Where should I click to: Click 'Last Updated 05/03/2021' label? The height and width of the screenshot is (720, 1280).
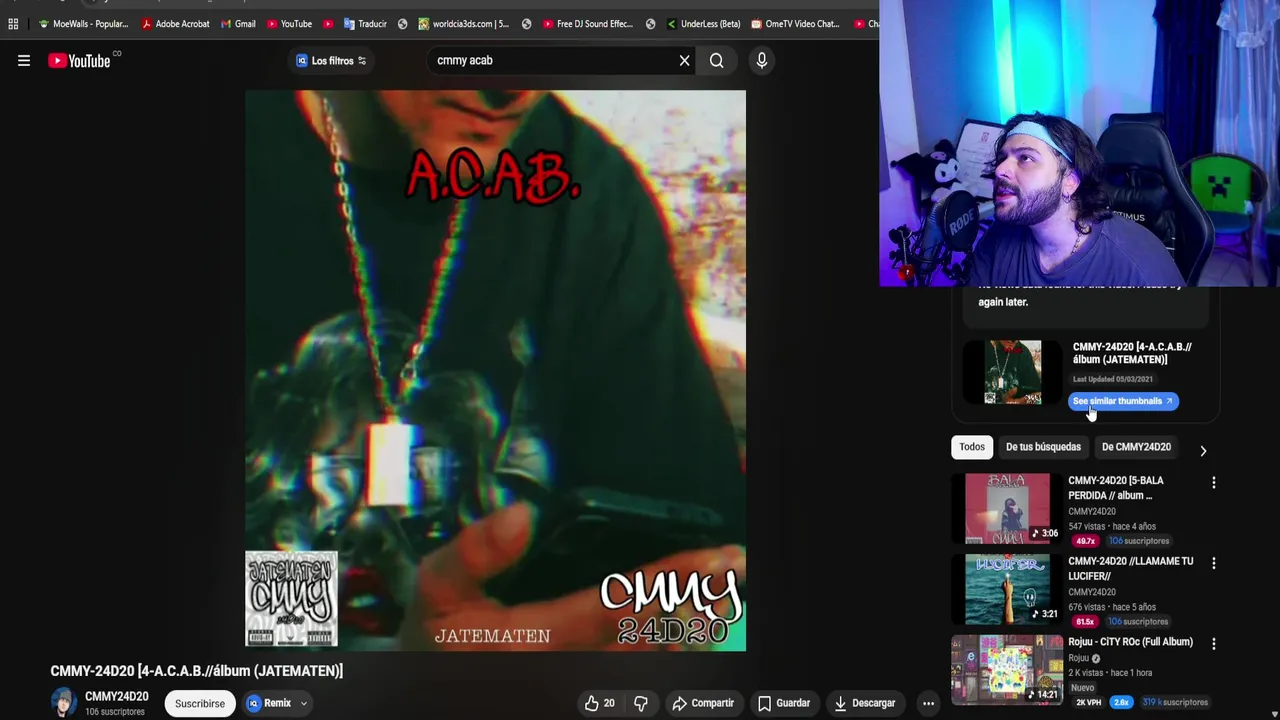tap(1113, 379)
